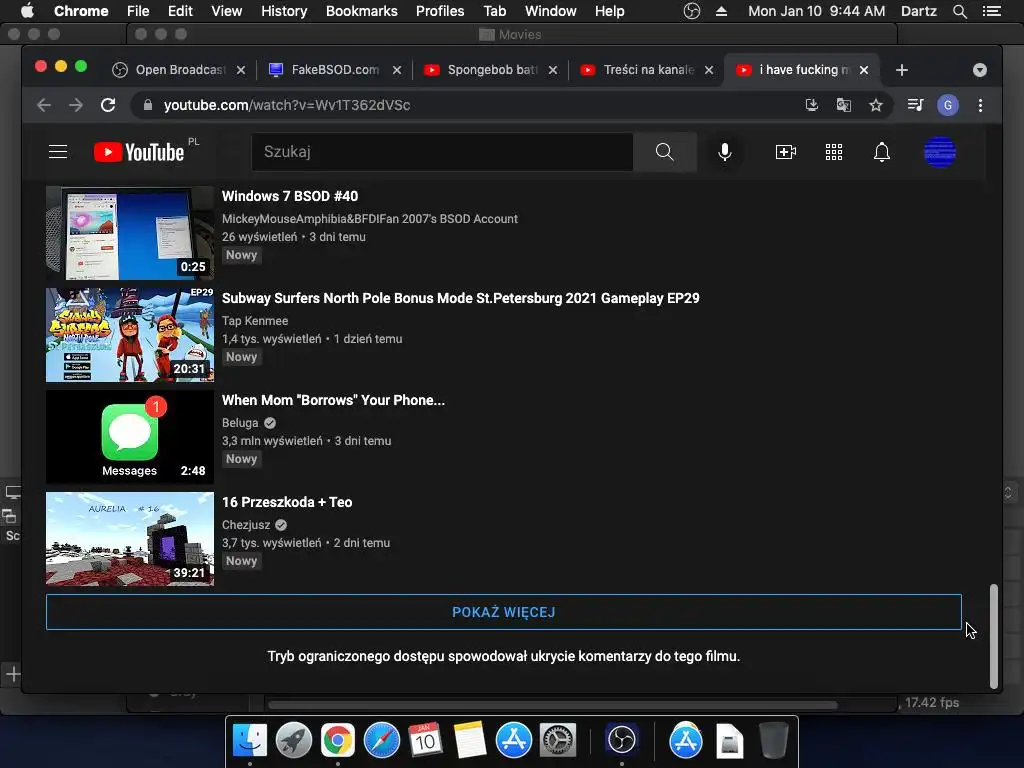This screenshot has width=1024, height=768.
Task: Open the Window menu
Action: (551, 11)
